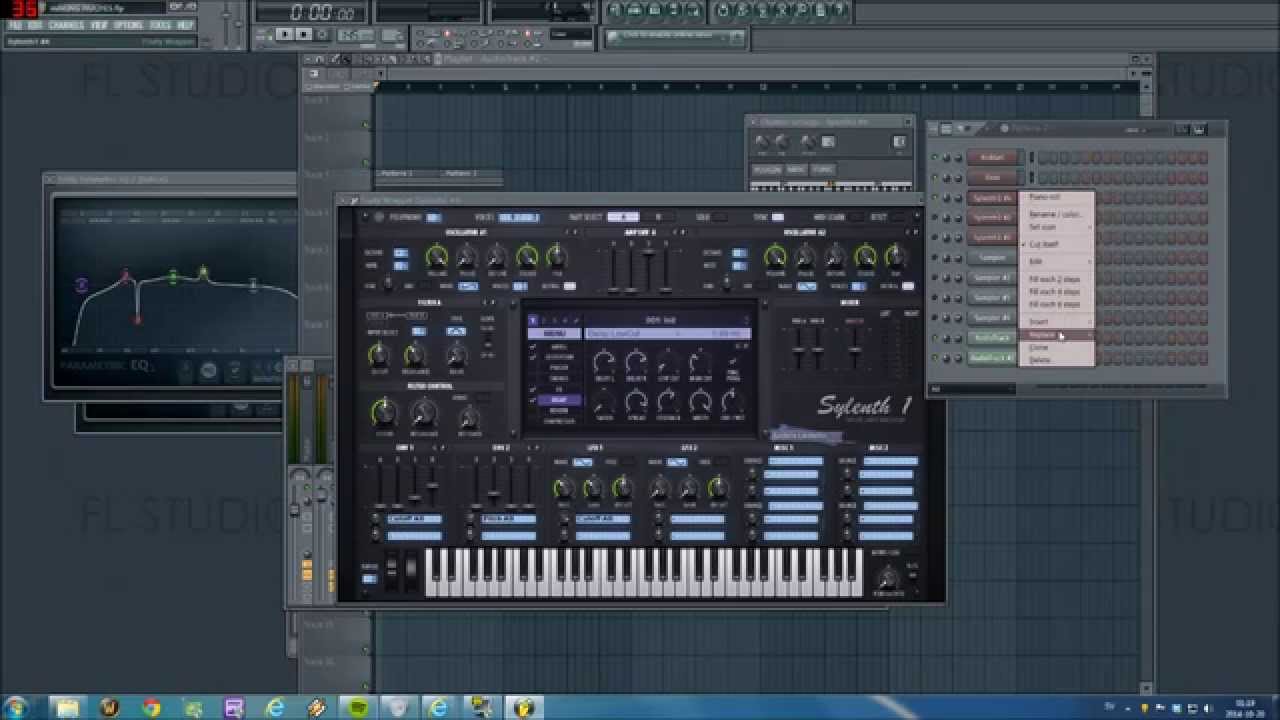Viewport: 1280px width, 720px height.
Task: Click the Master slider in Sylenth1 mixer
Action: (x=855, y=347)
